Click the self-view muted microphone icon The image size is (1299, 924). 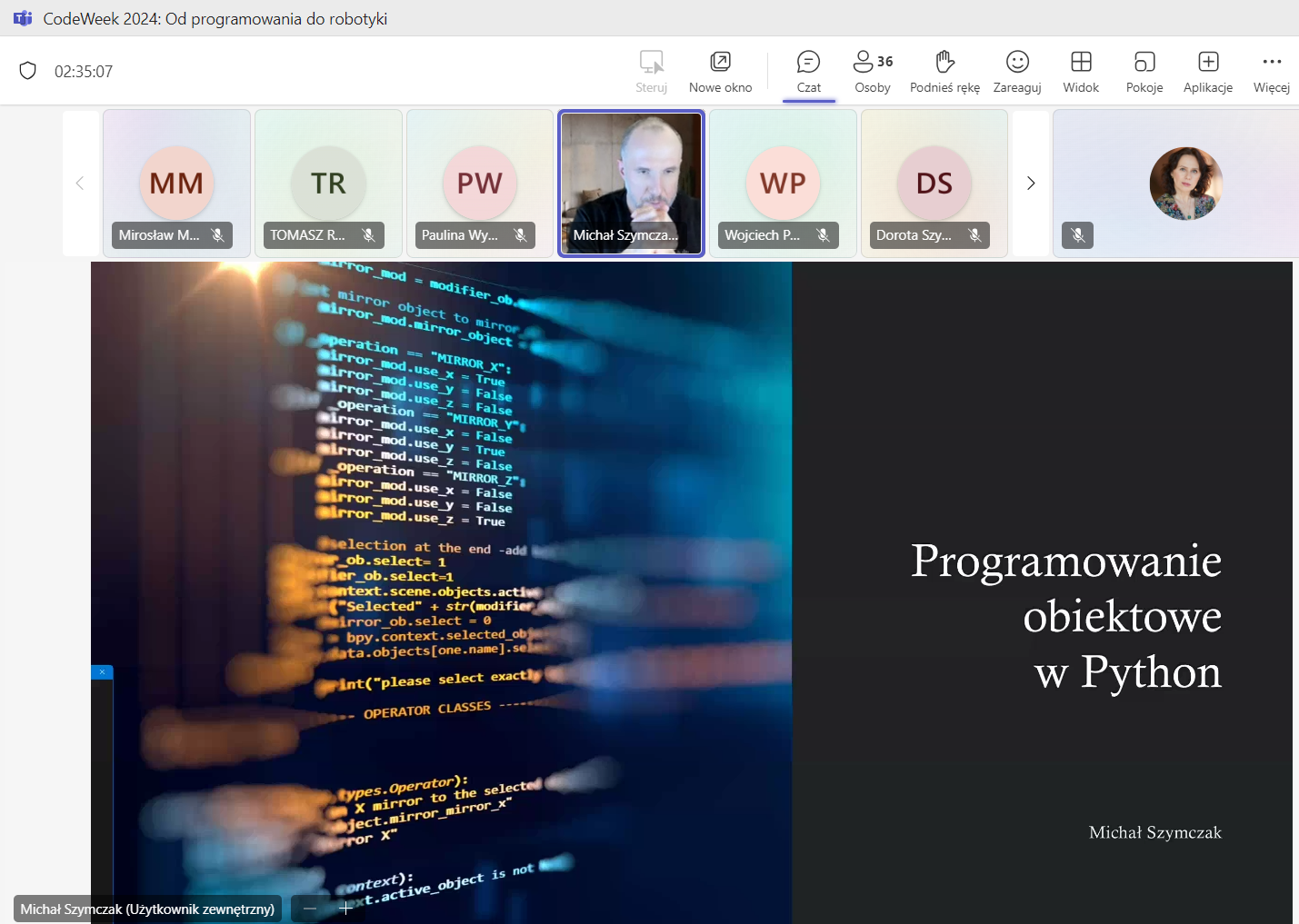click(1078, 235)
